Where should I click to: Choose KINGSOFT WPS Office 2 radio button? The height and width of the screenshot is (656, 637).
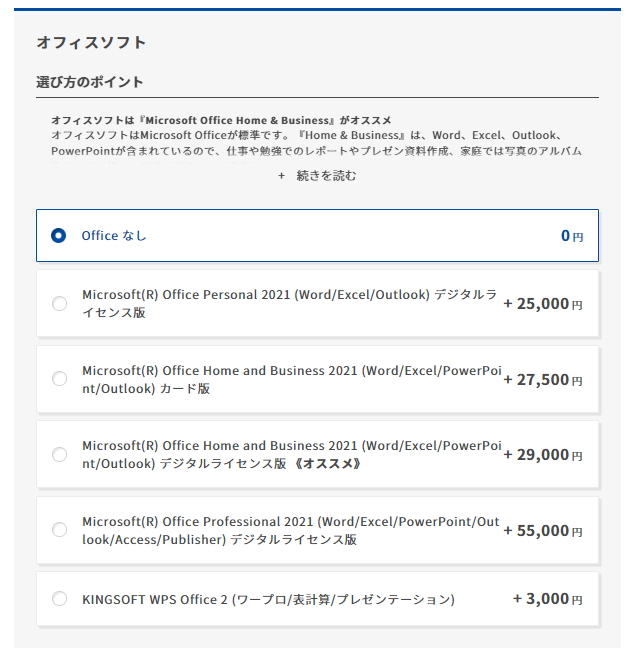[59, 599]
